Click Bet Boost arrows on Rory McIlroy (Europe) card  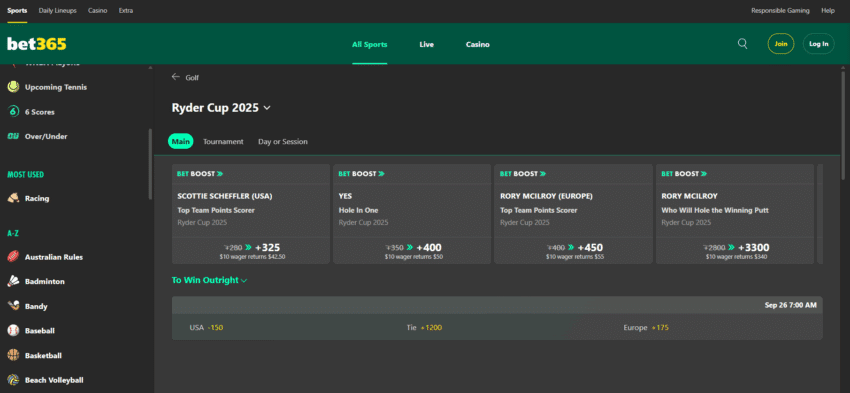543,174
